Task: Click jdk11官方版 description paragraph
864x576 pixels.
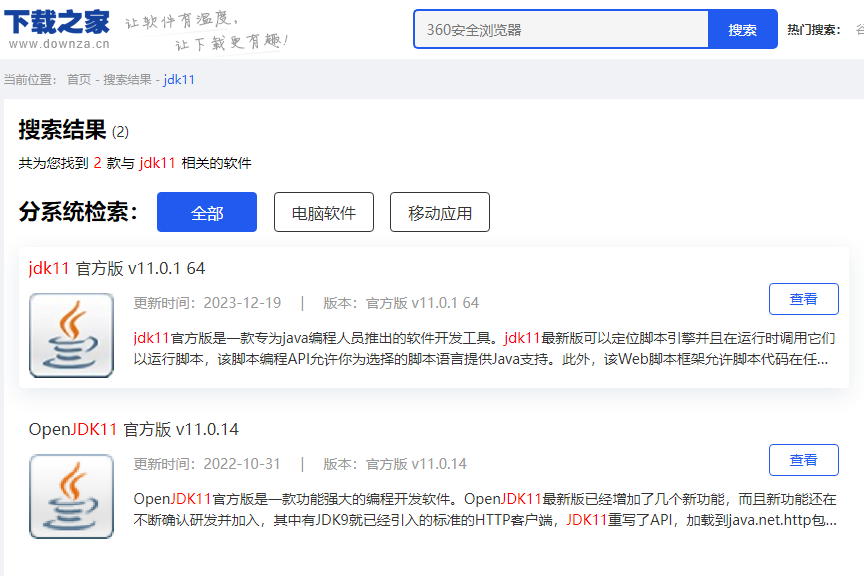Action: tap(484, 348)
